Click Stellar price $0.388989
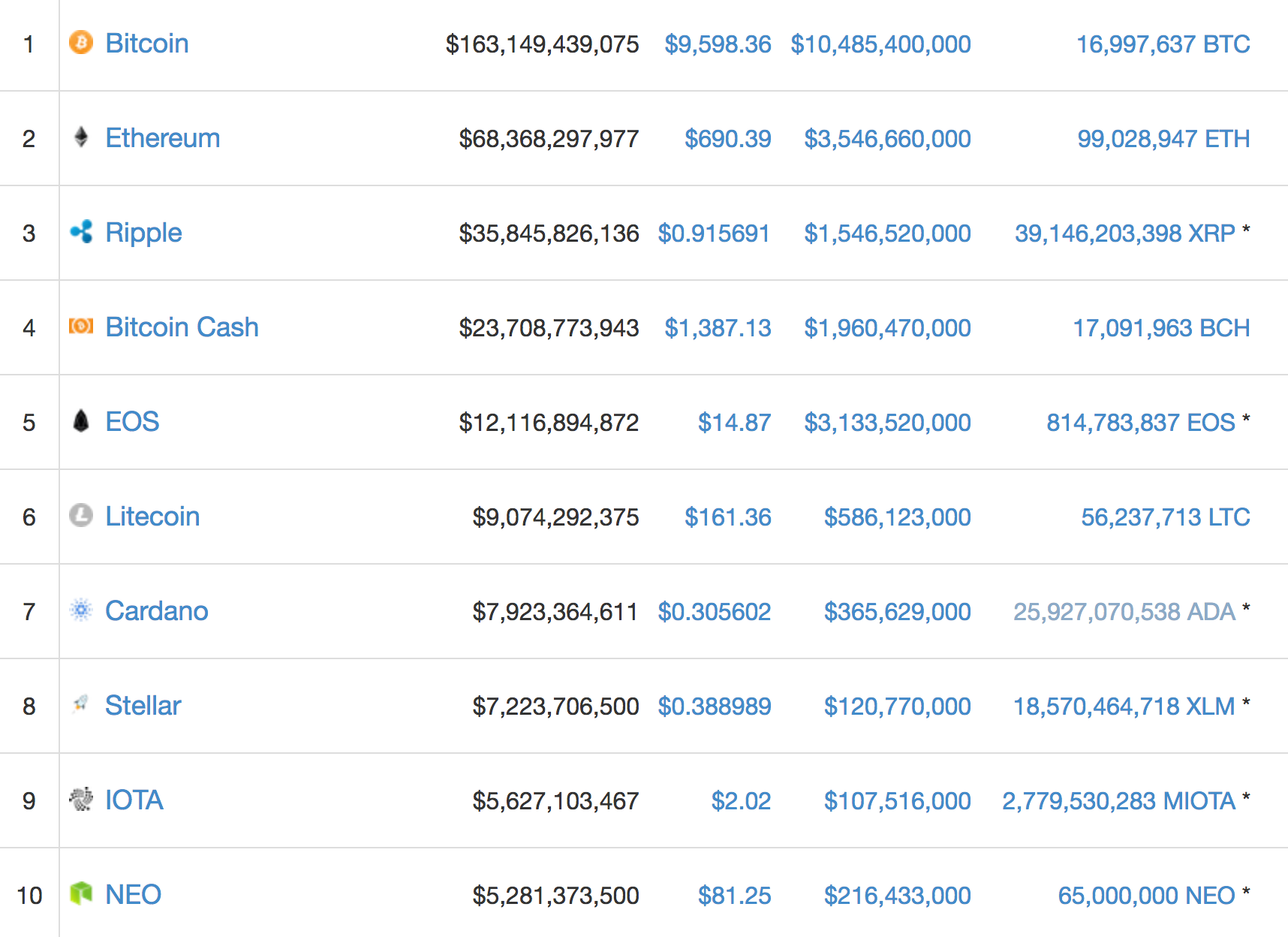The height and width of the screenshot is (937, 1288). [x=715, y=707]
